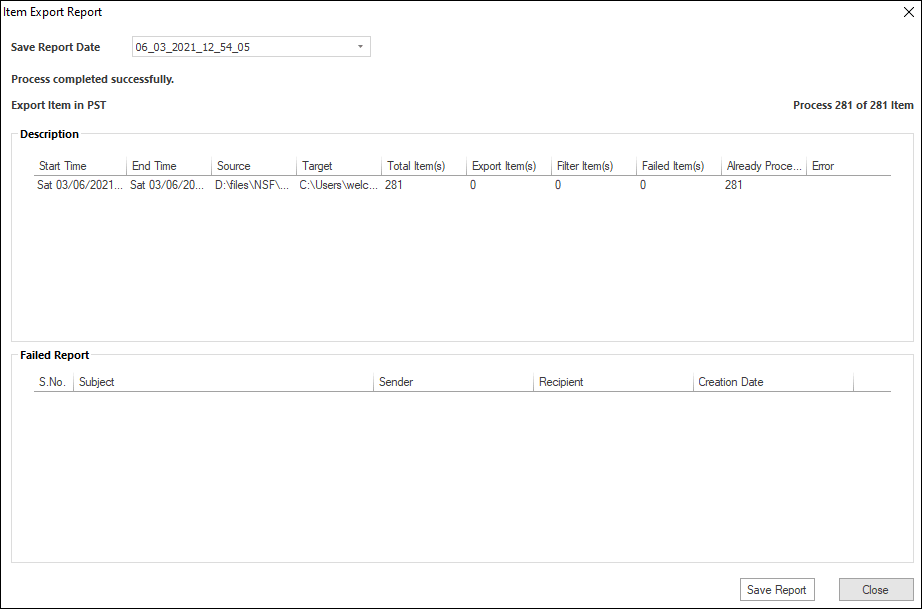Click the Close button
The image size is (922, 609).
(875, 590)
